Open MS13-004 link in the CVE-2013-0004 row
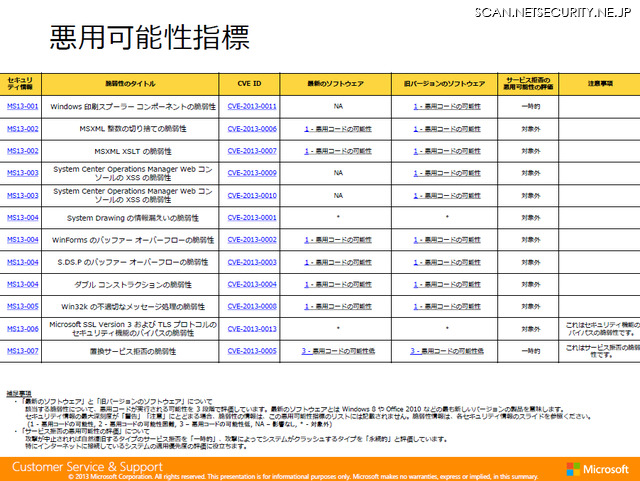This screenshot has width=640, height=481. 22,284
